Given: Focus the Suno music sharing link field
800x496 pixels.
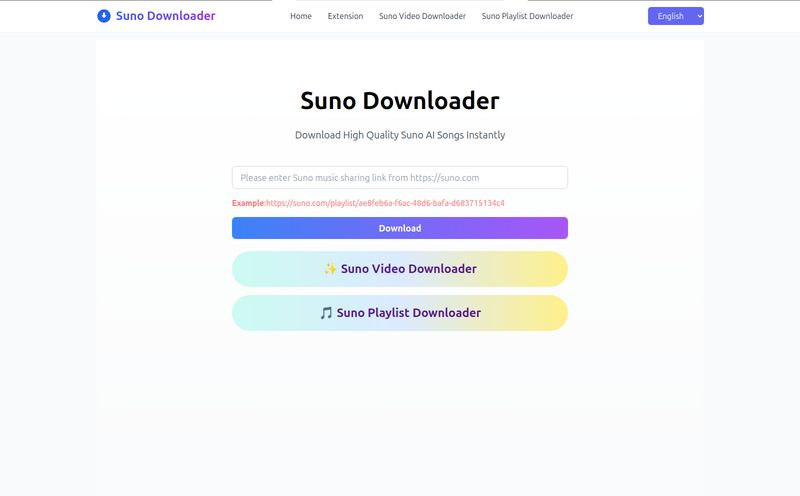Looking at the screenshot, I should (399, 178).
